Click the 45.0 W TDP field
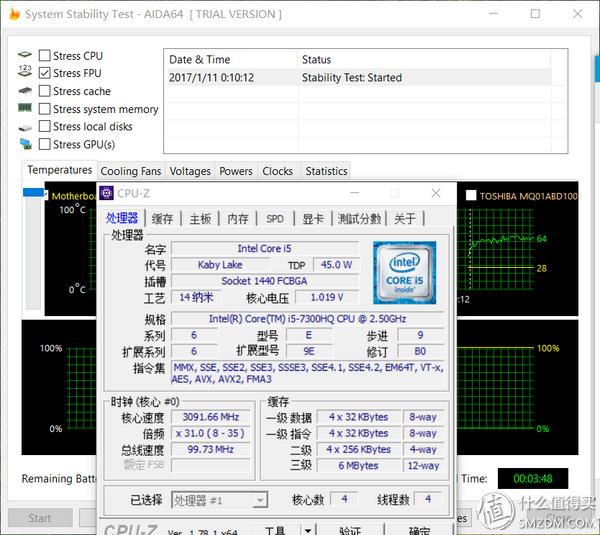The image size is (600, 535). 336,265
